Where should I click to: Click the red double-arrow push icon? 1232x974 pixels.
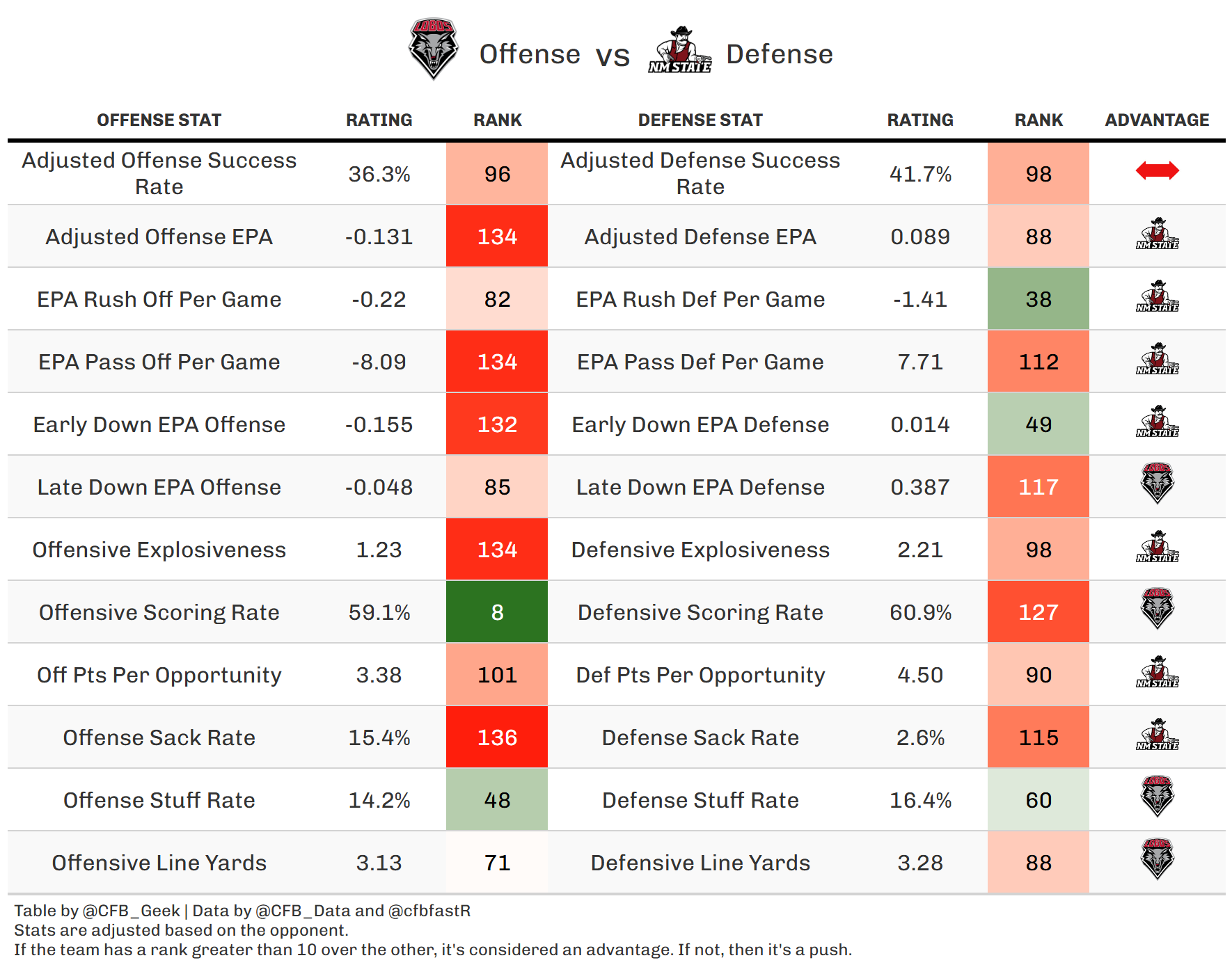[x=1157, y=170]
